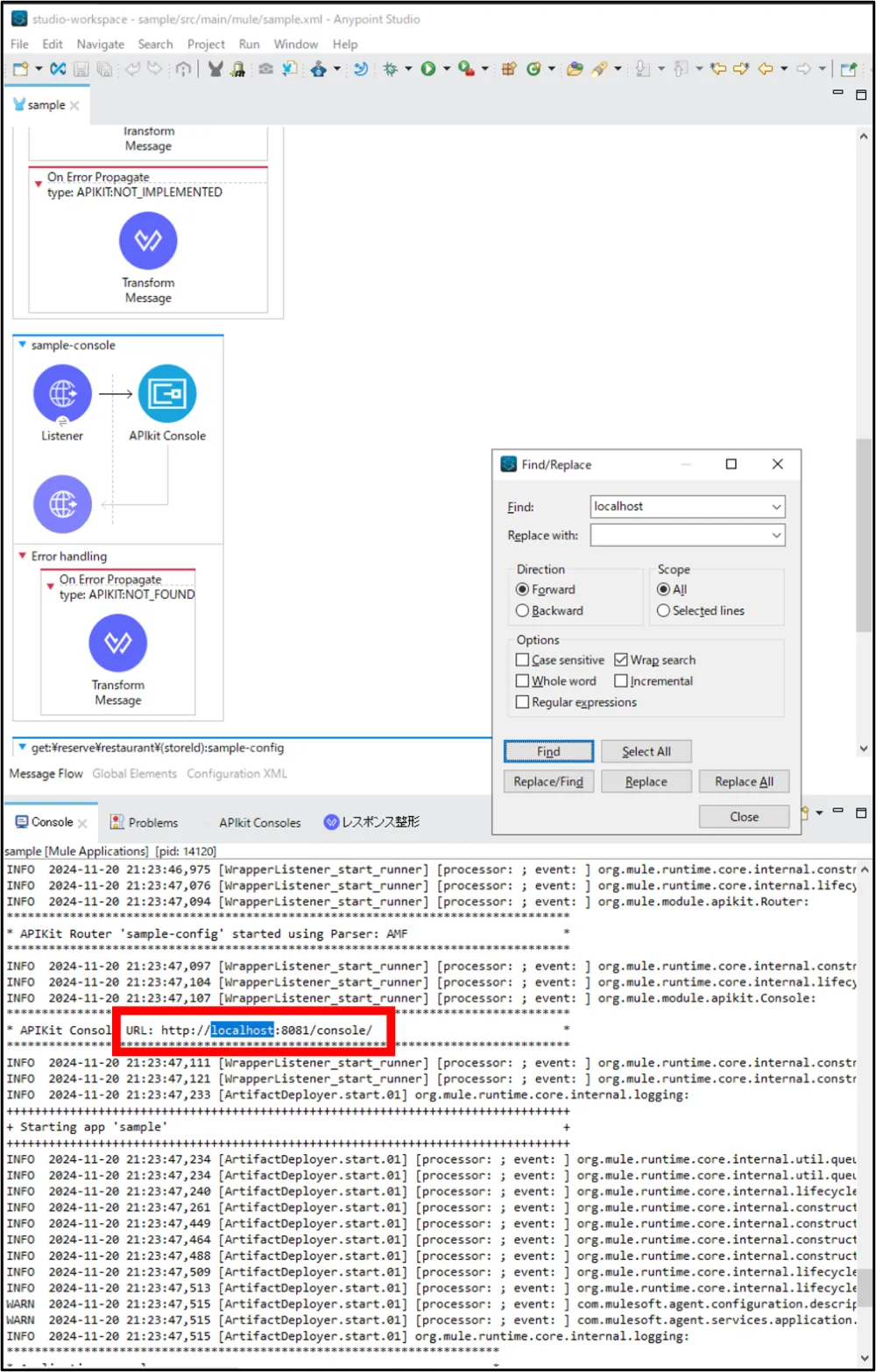Open the File menu

tap(19, 44)
